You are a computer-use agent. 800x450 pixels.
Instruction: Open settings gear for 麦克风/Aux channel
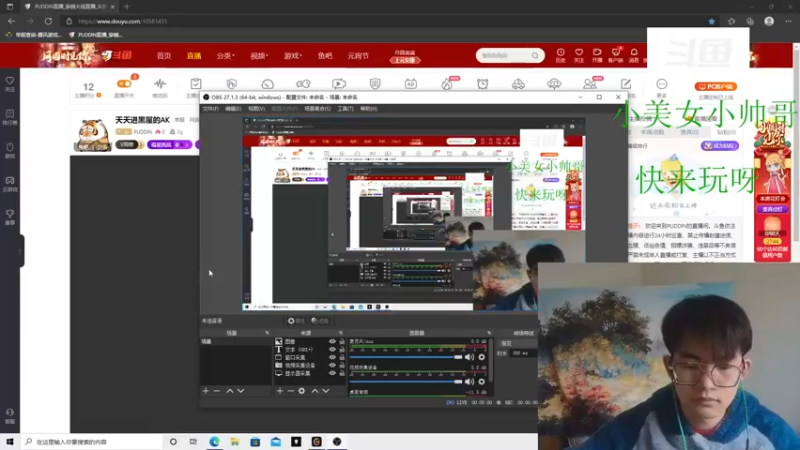click(482, 357)
